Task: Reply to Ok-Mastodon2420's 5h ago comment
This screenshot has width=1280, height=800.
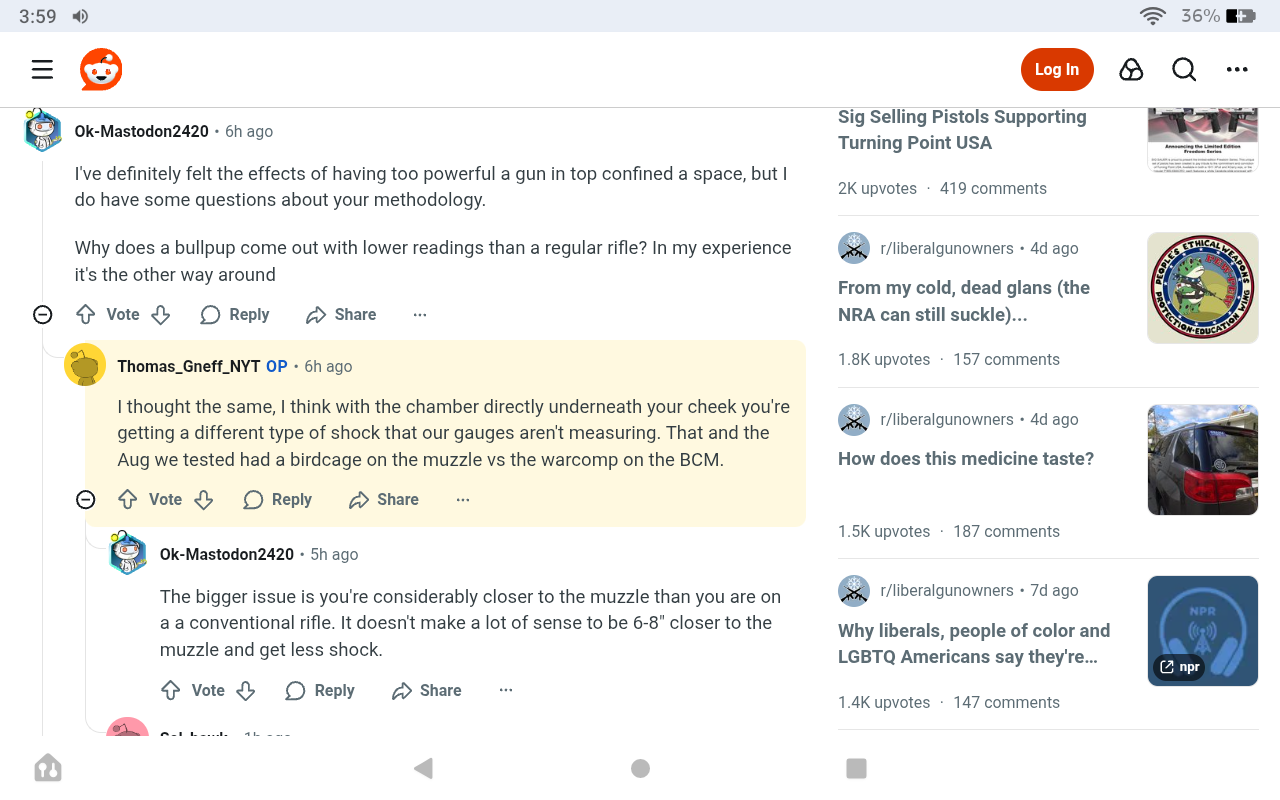Action: [320, 690]
